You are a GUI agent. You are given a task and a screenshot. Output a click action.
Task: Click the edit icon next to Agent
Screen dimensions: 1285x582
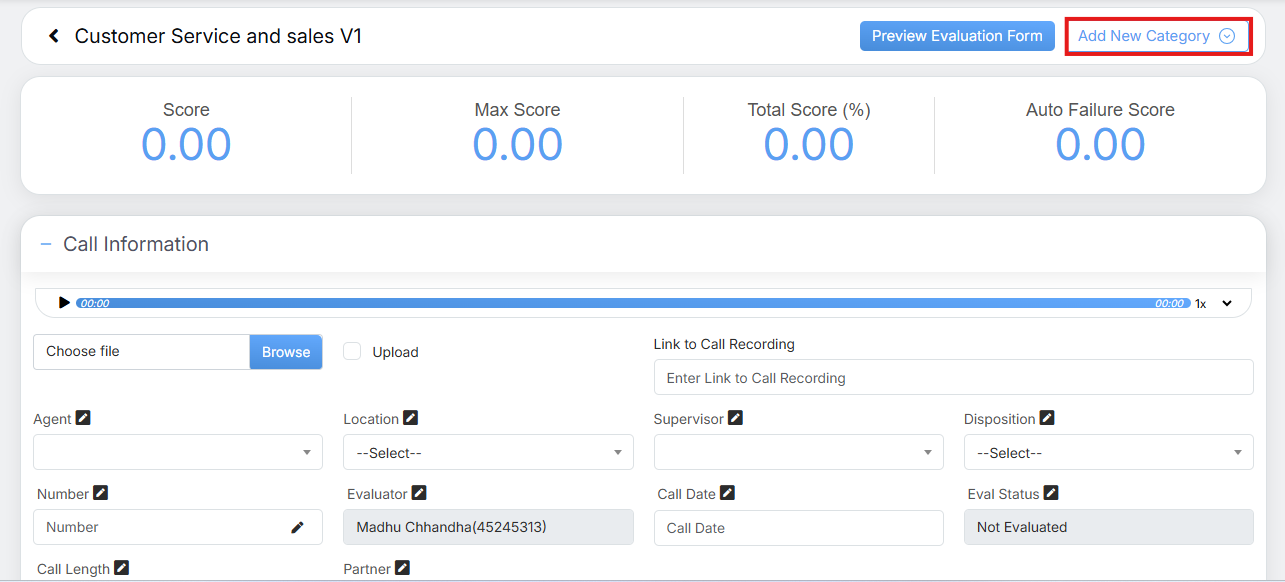pyautogui.click(x=83, y=418)
